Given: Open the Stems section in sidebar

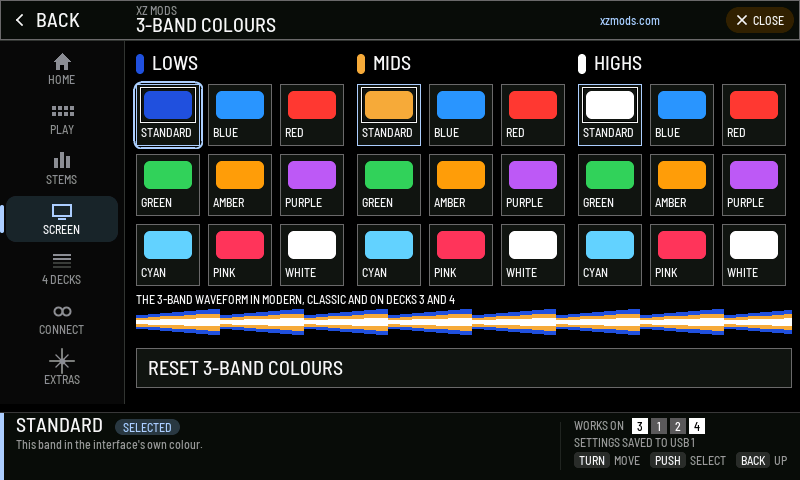Looking at the screenshot, I should 62,169.
